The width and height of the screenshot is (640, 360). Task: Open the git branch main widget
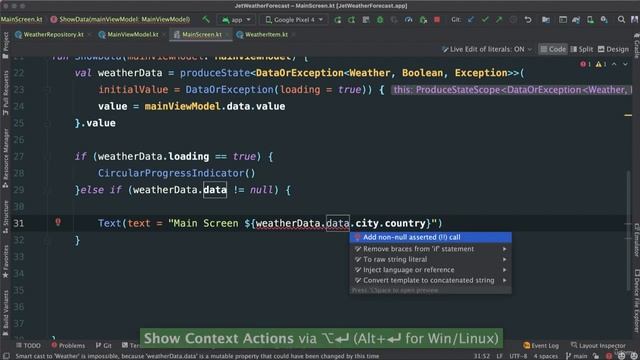pos(576,356)
